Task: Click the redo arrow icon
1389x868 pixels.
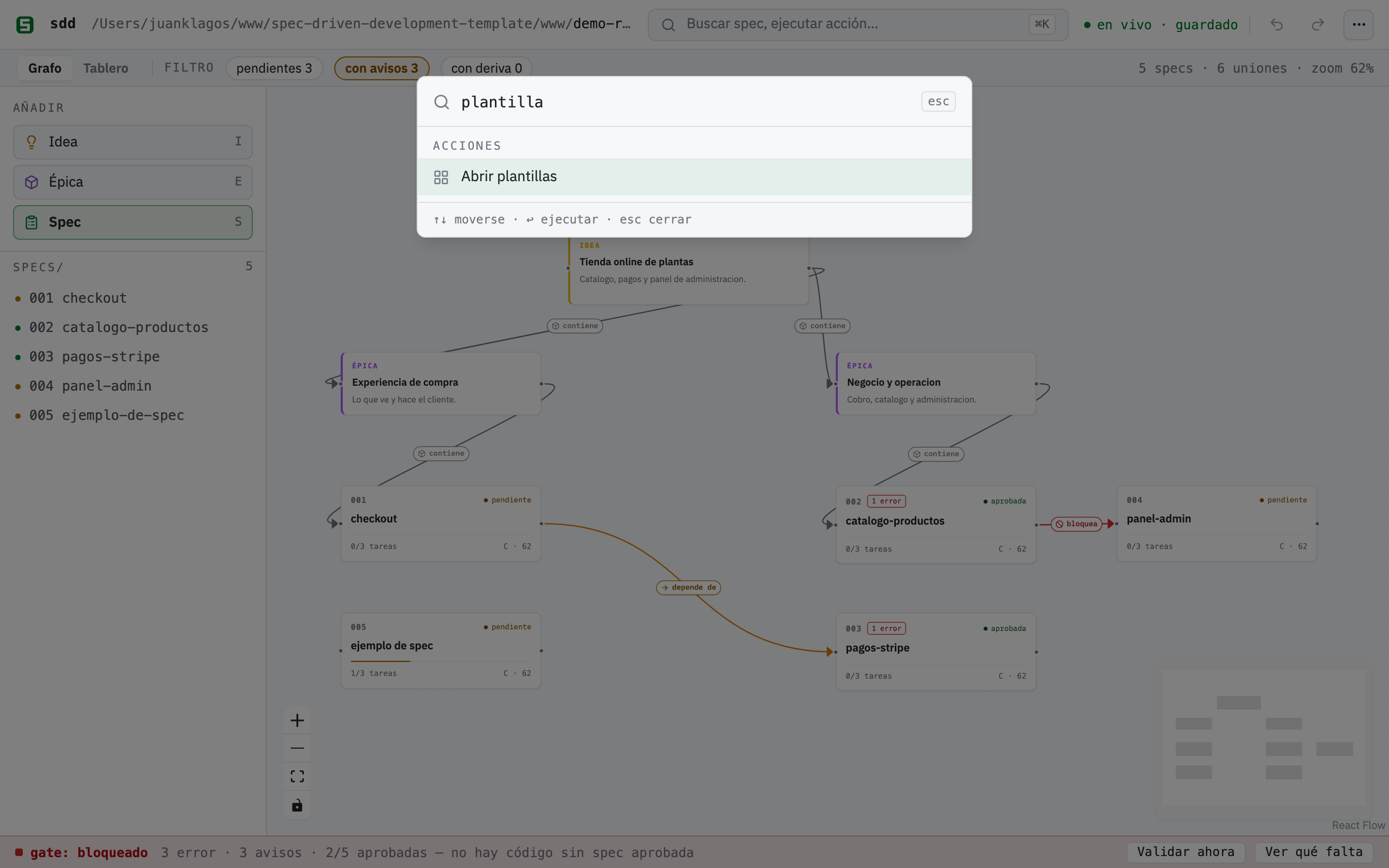Action: [x=1318, y=25]
